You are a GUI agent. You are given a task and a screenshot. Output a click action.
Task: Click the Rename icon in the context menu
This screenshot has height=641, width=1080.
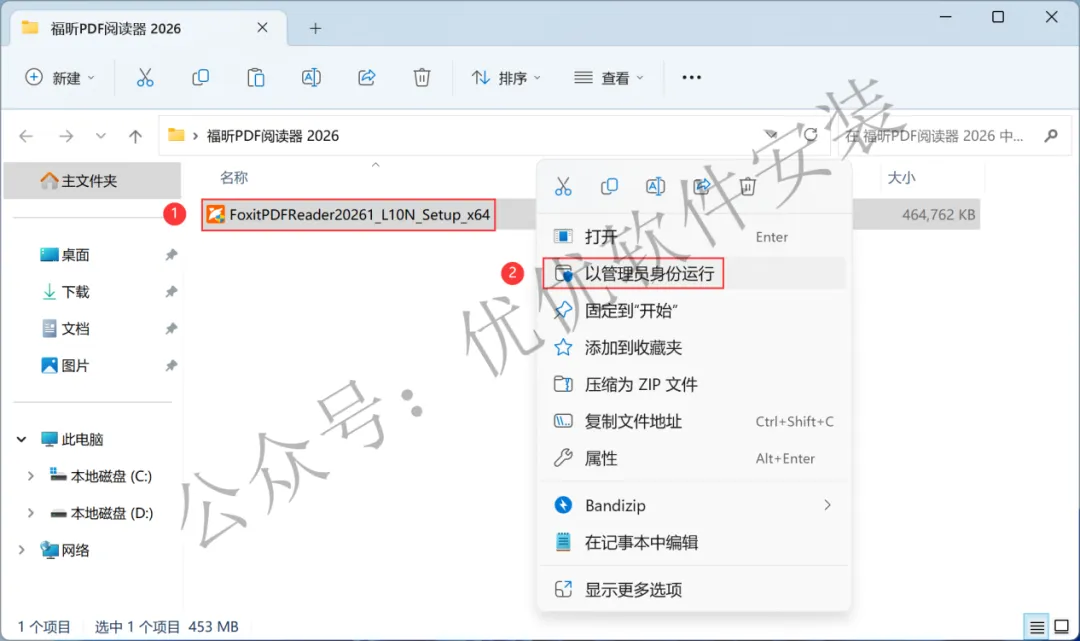coord(656,187)
